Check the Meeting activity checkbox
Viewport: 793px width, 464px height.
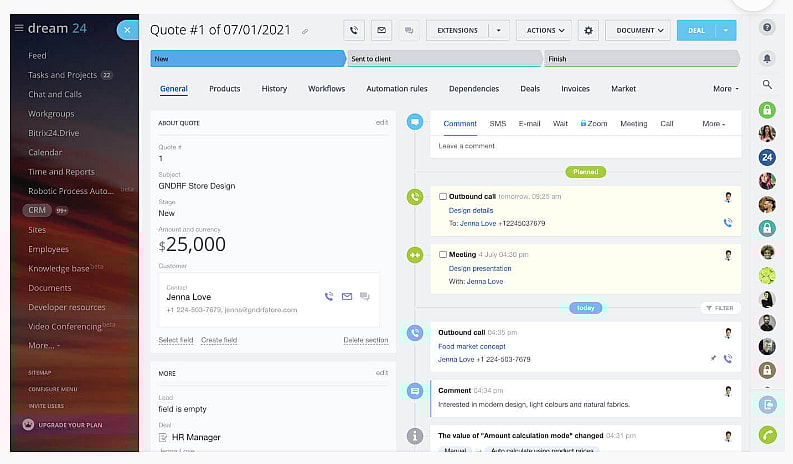(443, 255)
